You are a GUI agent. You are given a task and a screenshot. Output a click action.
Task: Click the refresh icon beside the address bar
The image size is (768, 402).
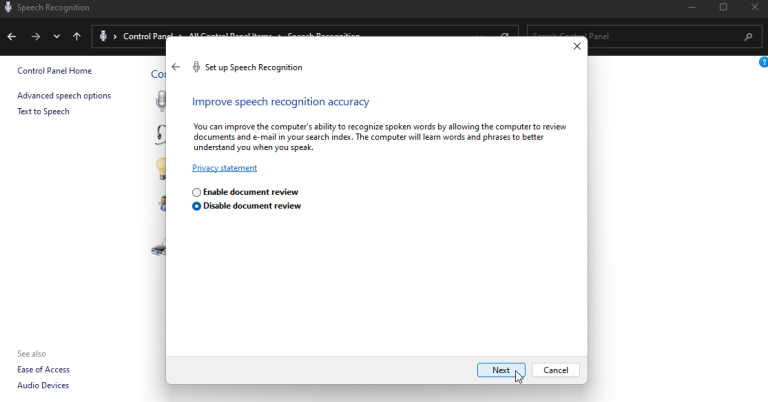[x=505, y=37]
